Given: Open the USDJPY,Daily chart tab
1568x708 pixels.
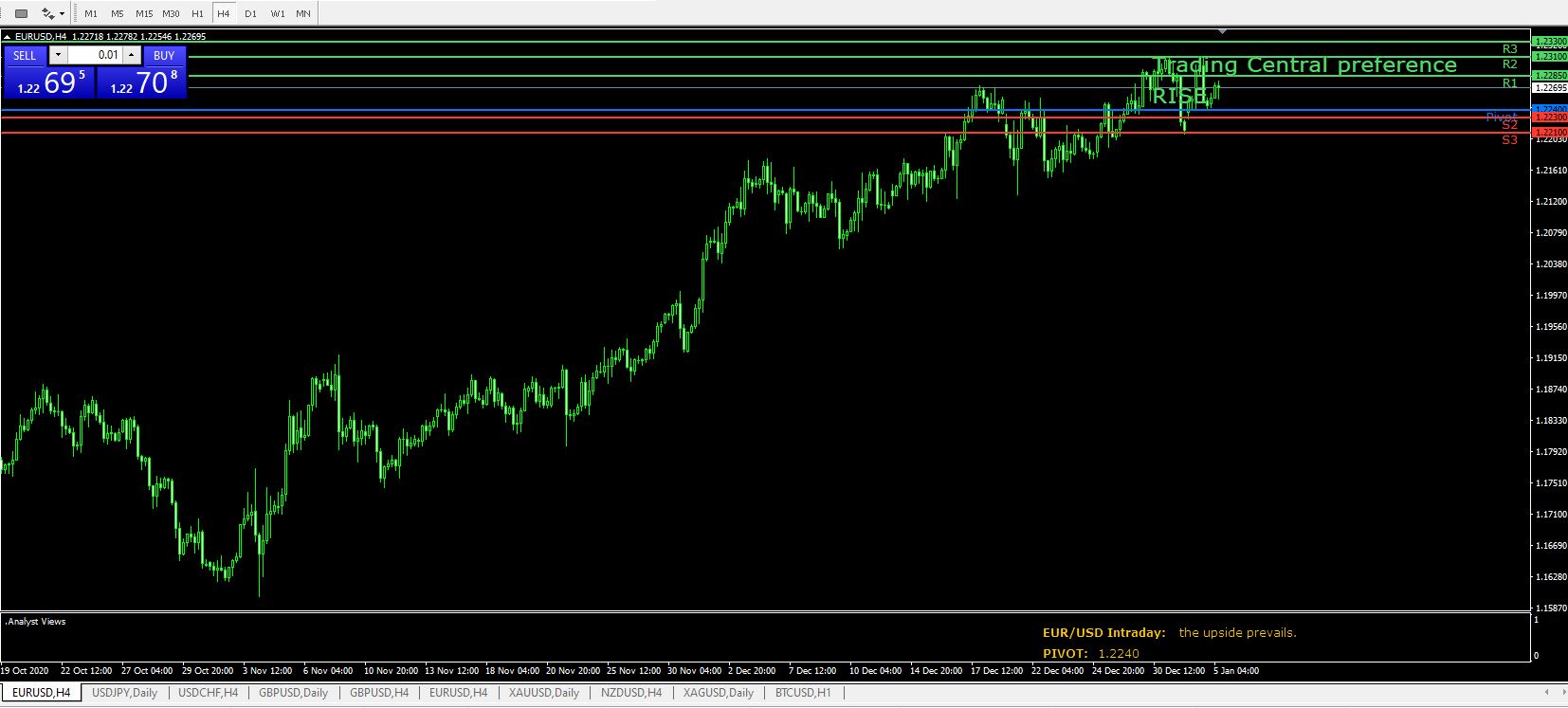Looking at the screenshot, I should [x=124, y=693].
